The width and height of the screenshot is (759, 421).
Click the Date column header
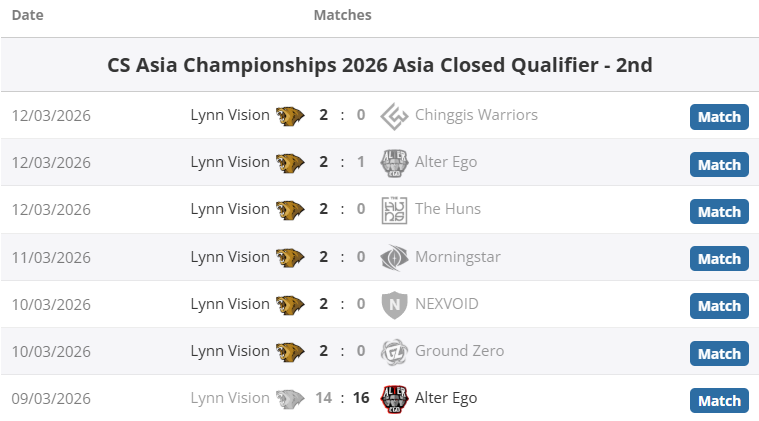28,15
